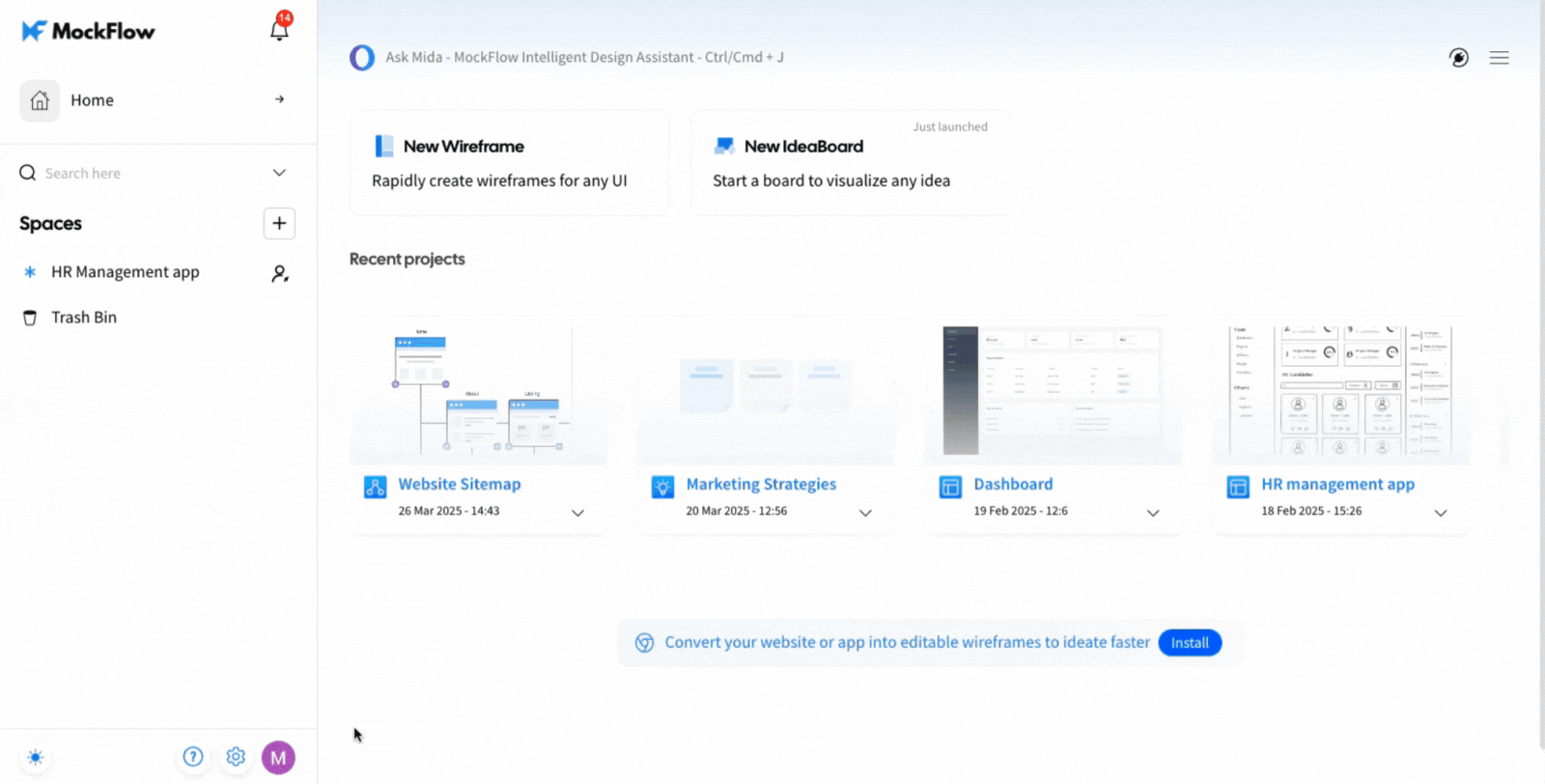This screenshot has height=784, width=1545.
Task: Open Marketing Strategies thumbnail
Action: pos(766,390)
